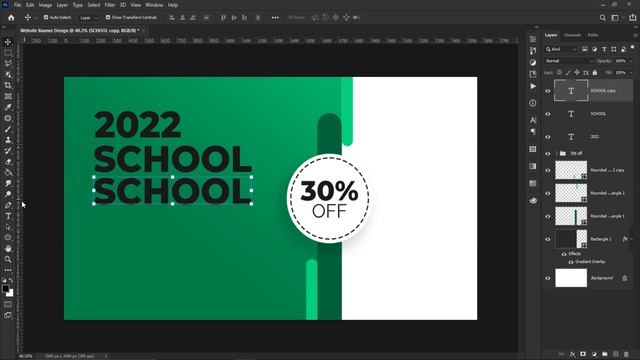
Task: Switch to the Channels tab
Action: point(572,35)
